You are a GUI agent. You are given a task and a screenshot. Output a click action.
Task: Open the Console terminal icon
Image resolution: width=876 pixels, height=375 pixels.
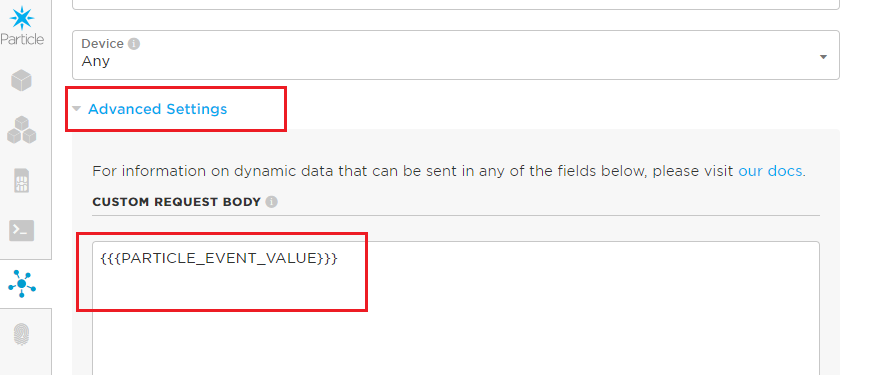tap(21, 230)
